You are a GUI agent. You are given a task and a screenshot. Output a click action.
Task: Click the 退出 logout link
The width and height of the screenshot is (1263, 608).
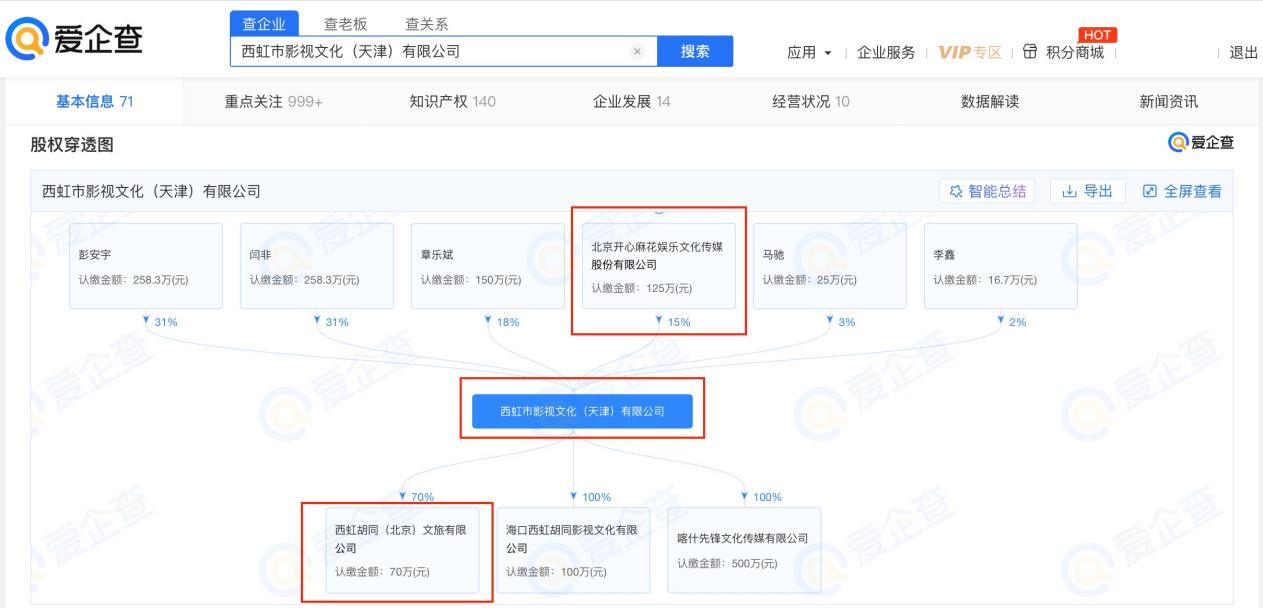pos(1243,53)
